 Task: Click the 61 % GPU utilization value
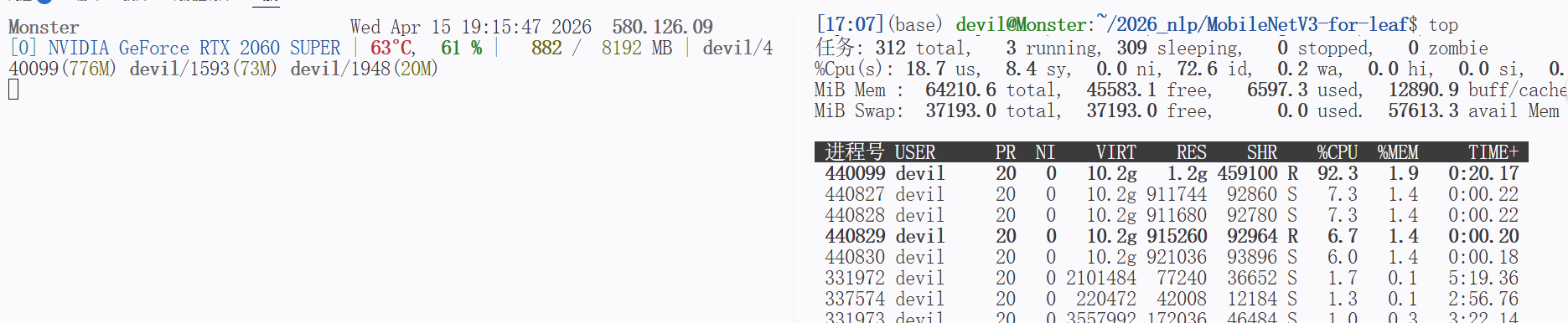pyautogui.click(x=462, y=48)
